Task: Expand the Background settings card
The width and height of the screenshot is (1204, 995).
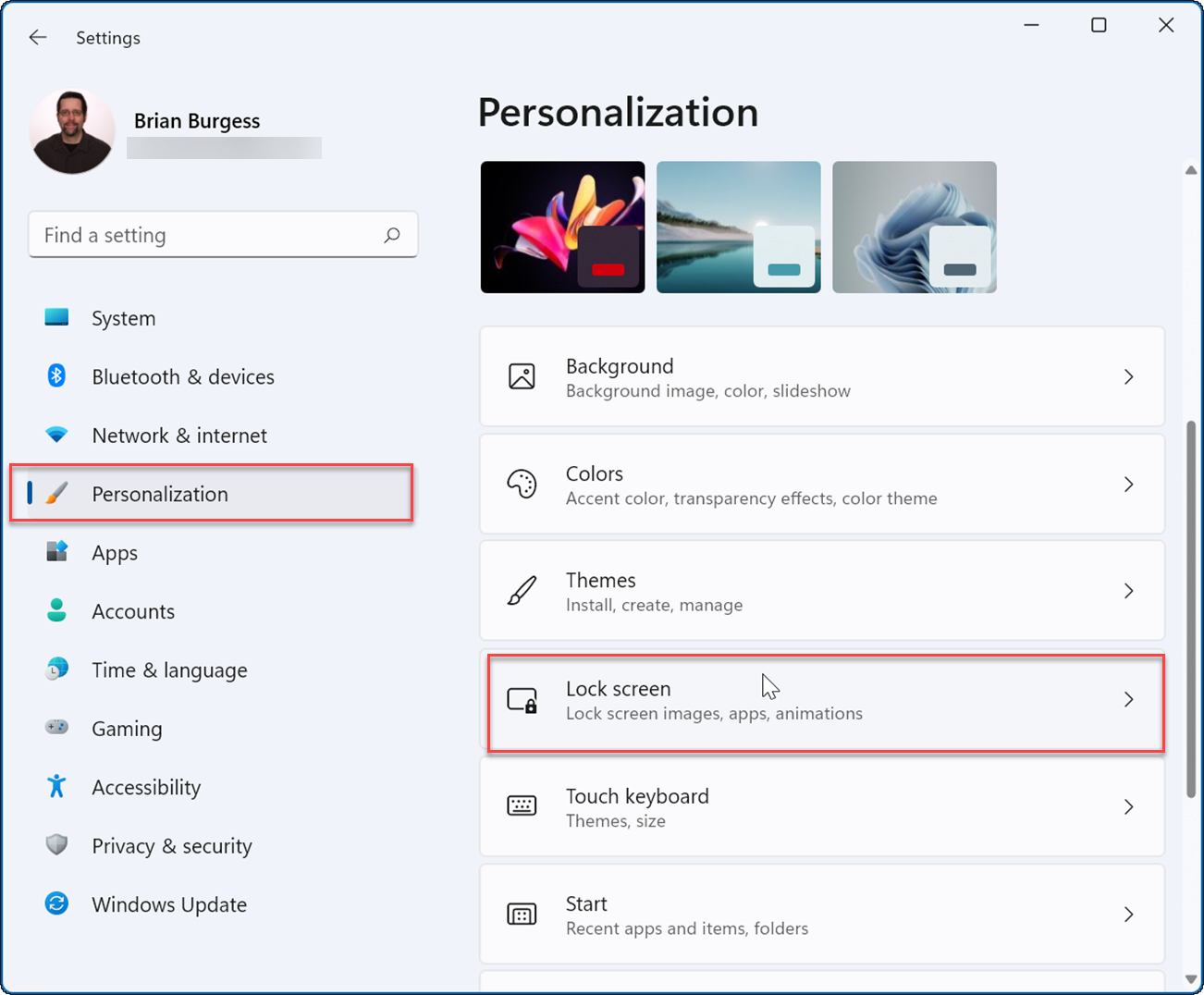Action: [x=1128, y=376]
